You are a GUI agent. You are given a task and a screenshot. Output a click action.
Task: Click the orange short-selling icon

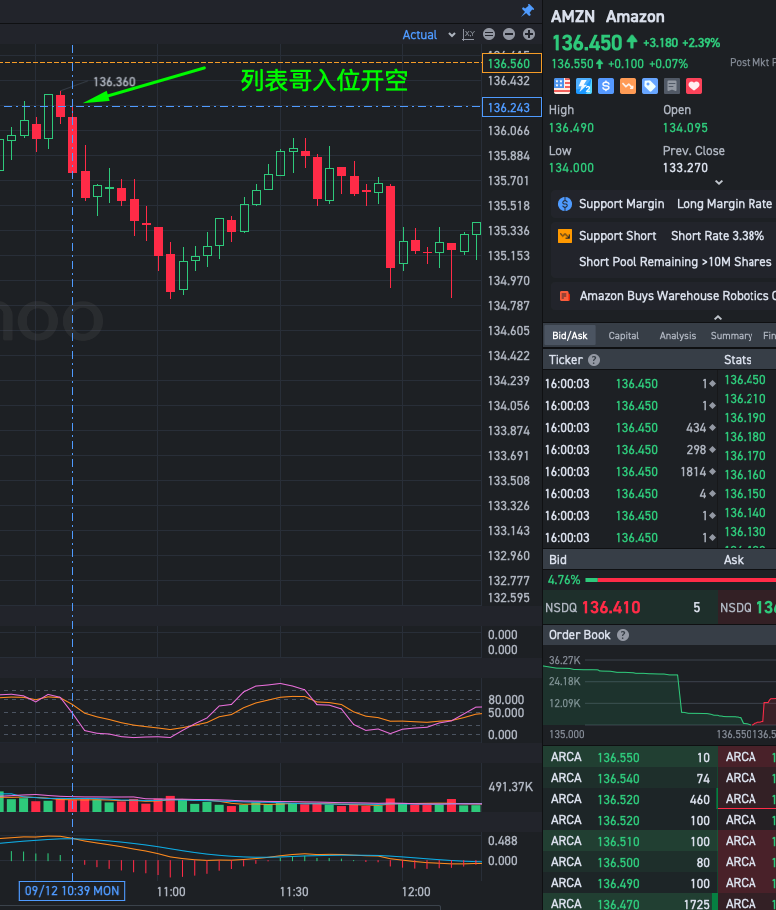[x=628, y=86]
